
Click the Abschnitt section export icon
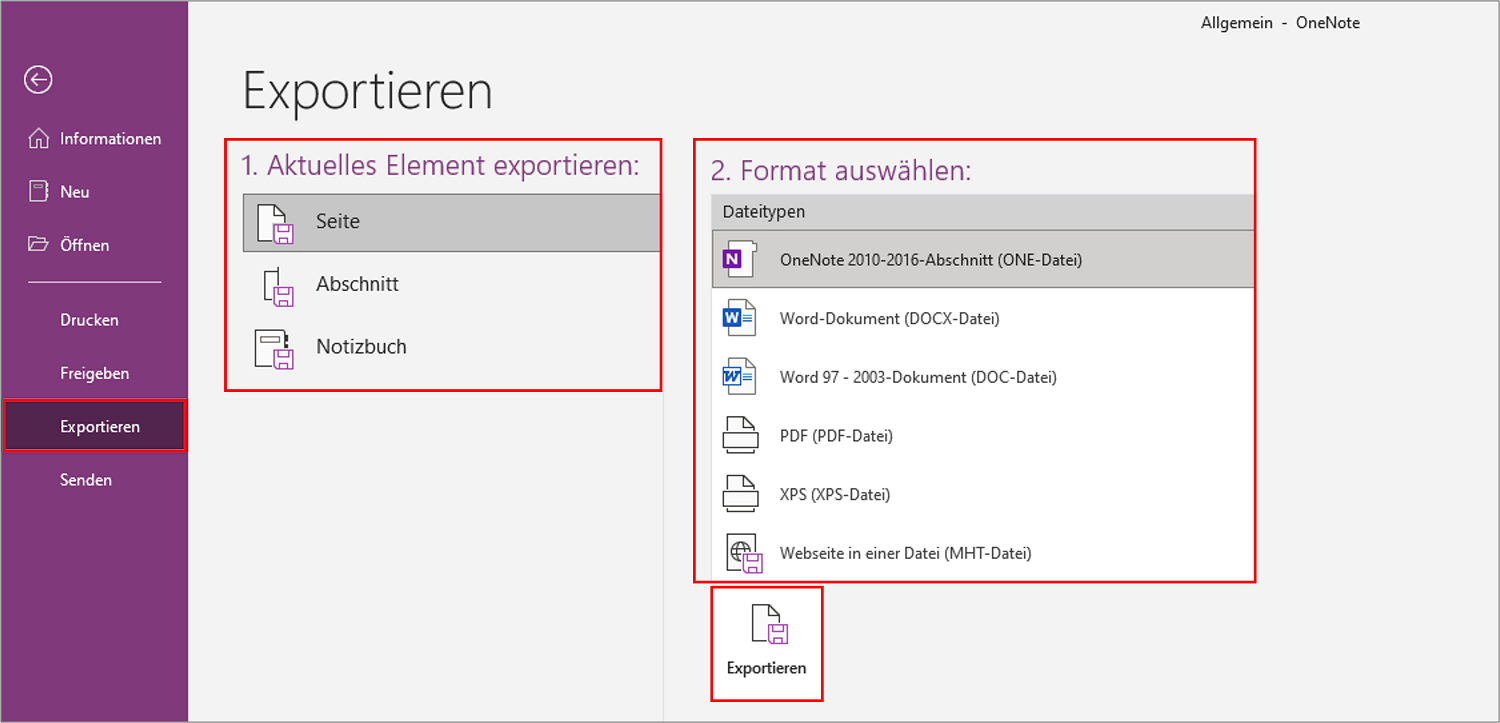pos(278,286)
